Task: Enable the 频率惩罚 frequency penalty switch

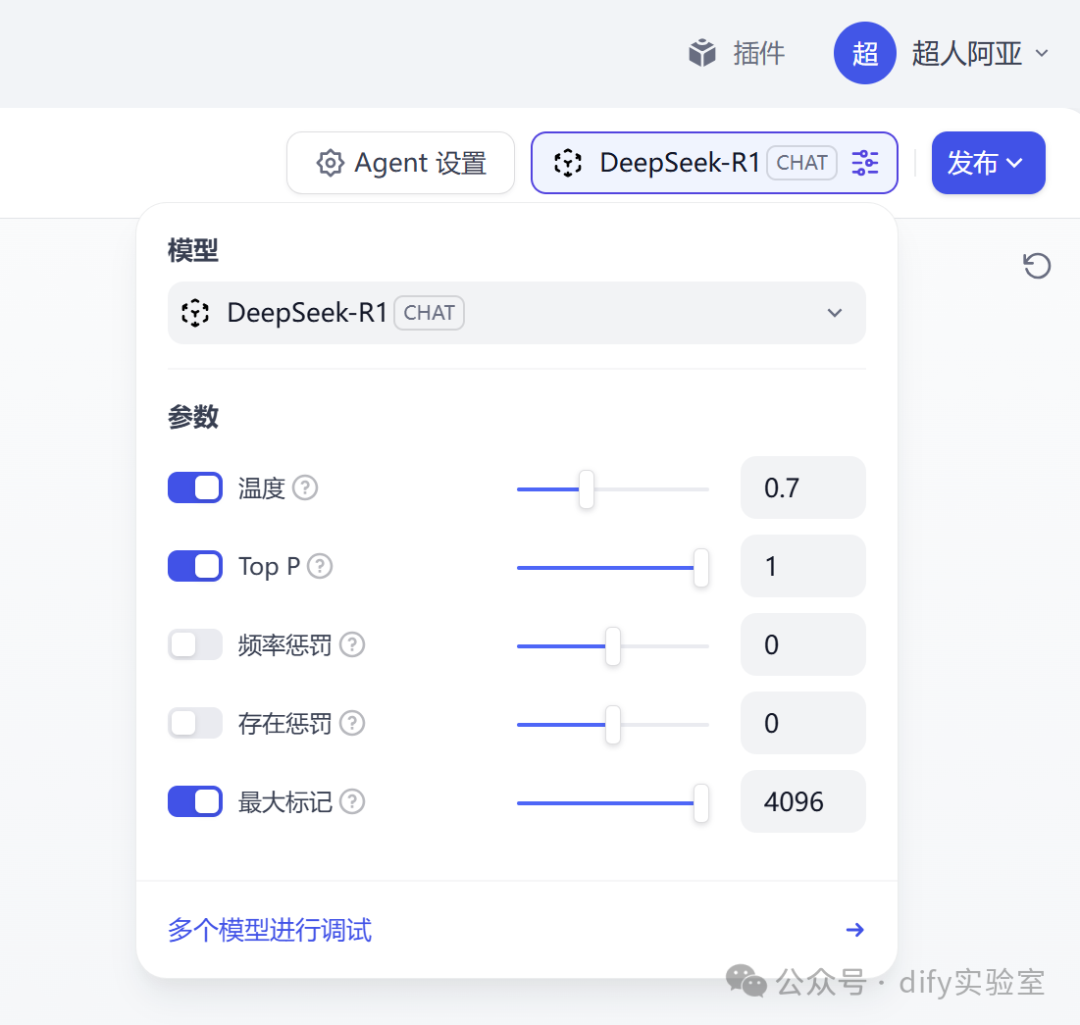Action: (x=195, y=645)
